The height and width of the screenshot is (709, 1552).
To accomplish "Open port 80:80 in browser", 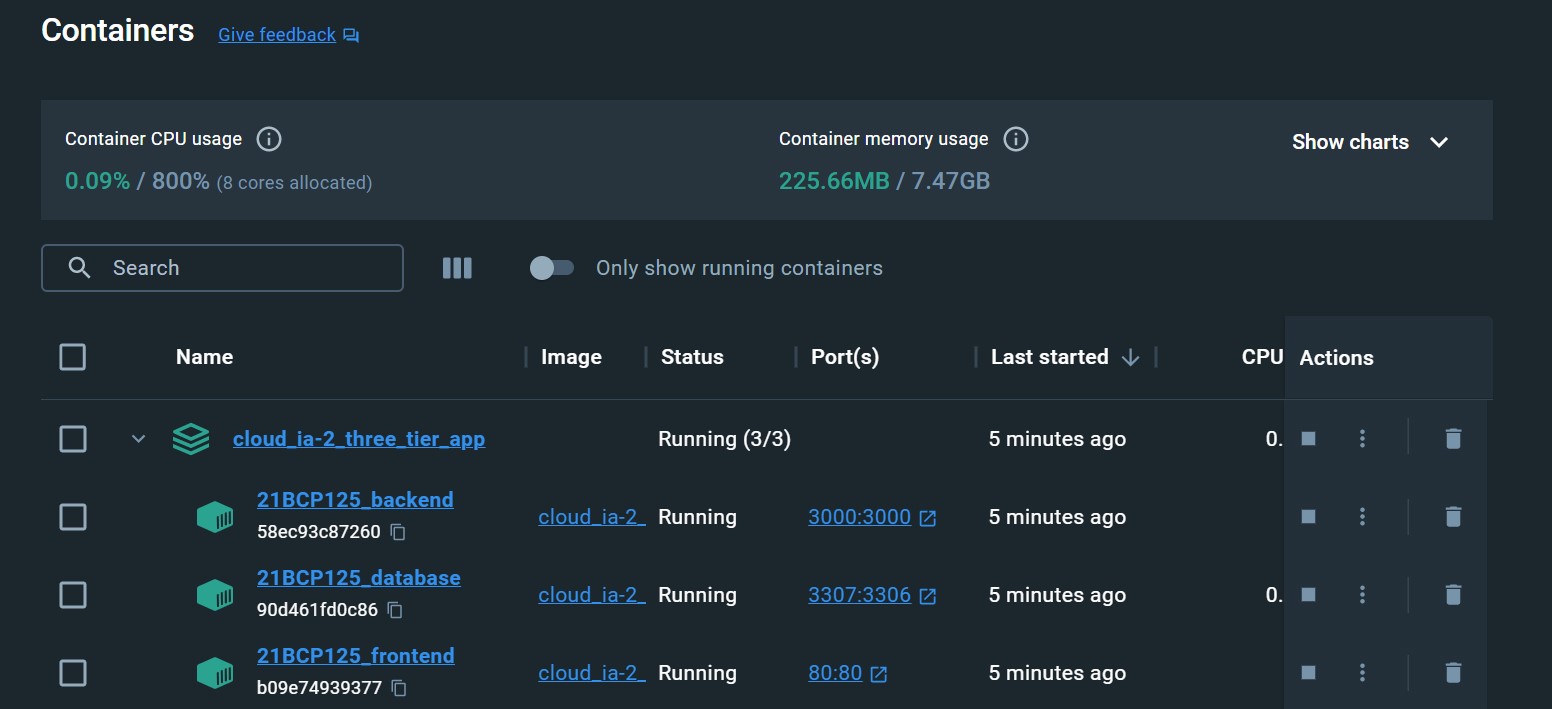I will point(833,673).
